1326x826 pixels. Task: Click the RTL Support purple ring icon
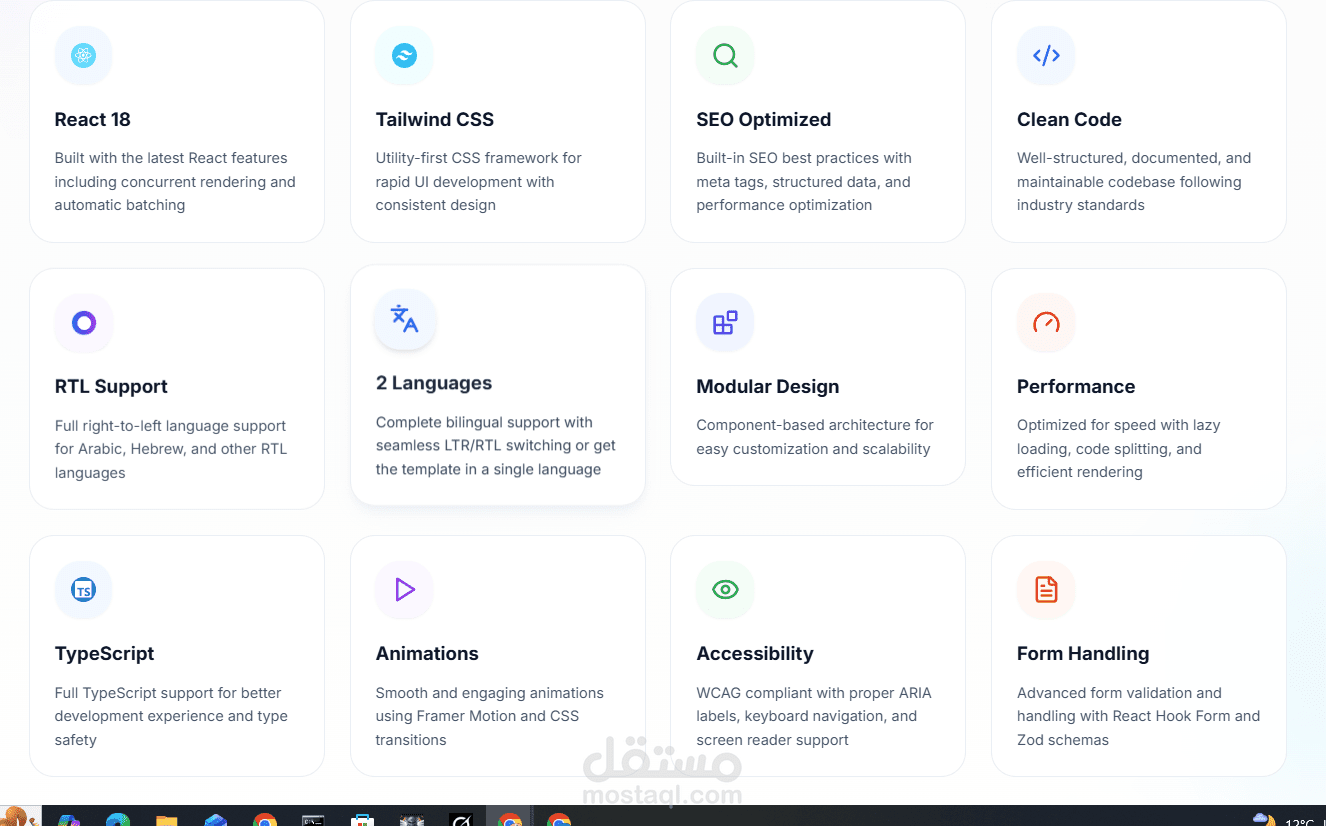pos(83,323)
